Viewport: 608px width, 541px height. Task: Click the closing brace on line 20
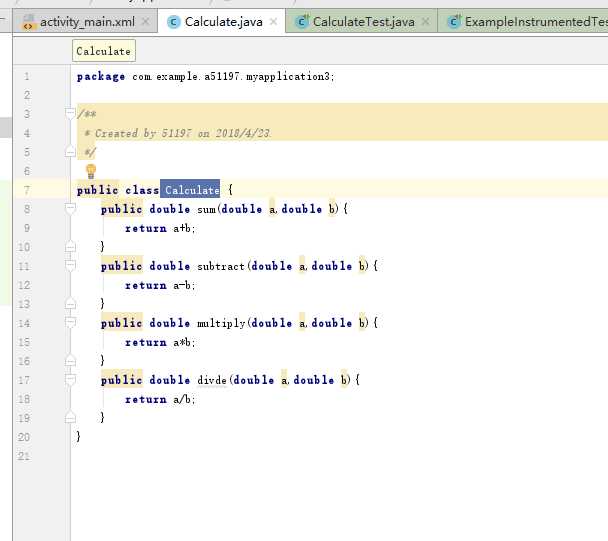pos(78,436)
